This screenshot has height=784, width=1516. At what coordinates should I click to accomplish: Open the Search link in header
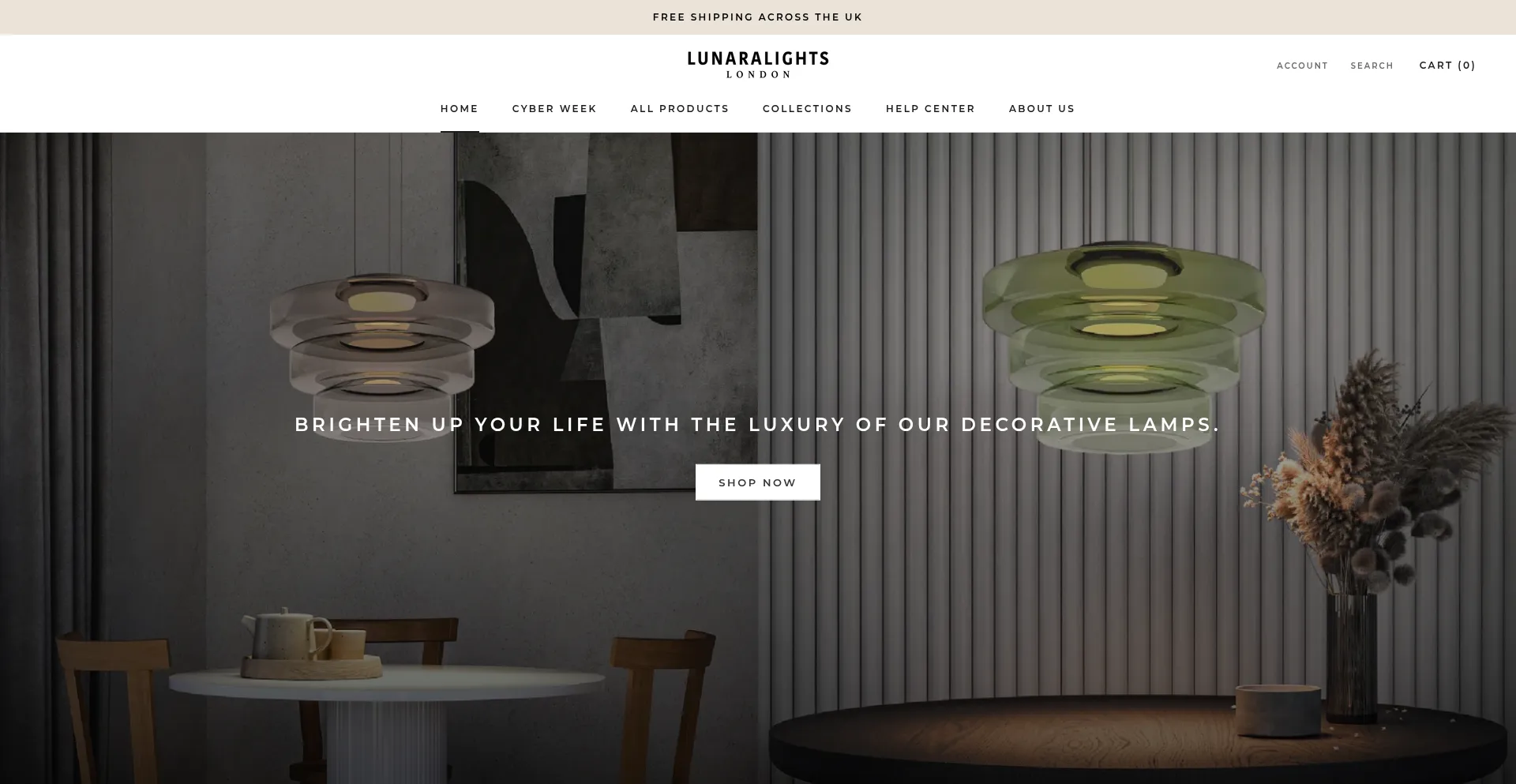[x=1372, y=66]
